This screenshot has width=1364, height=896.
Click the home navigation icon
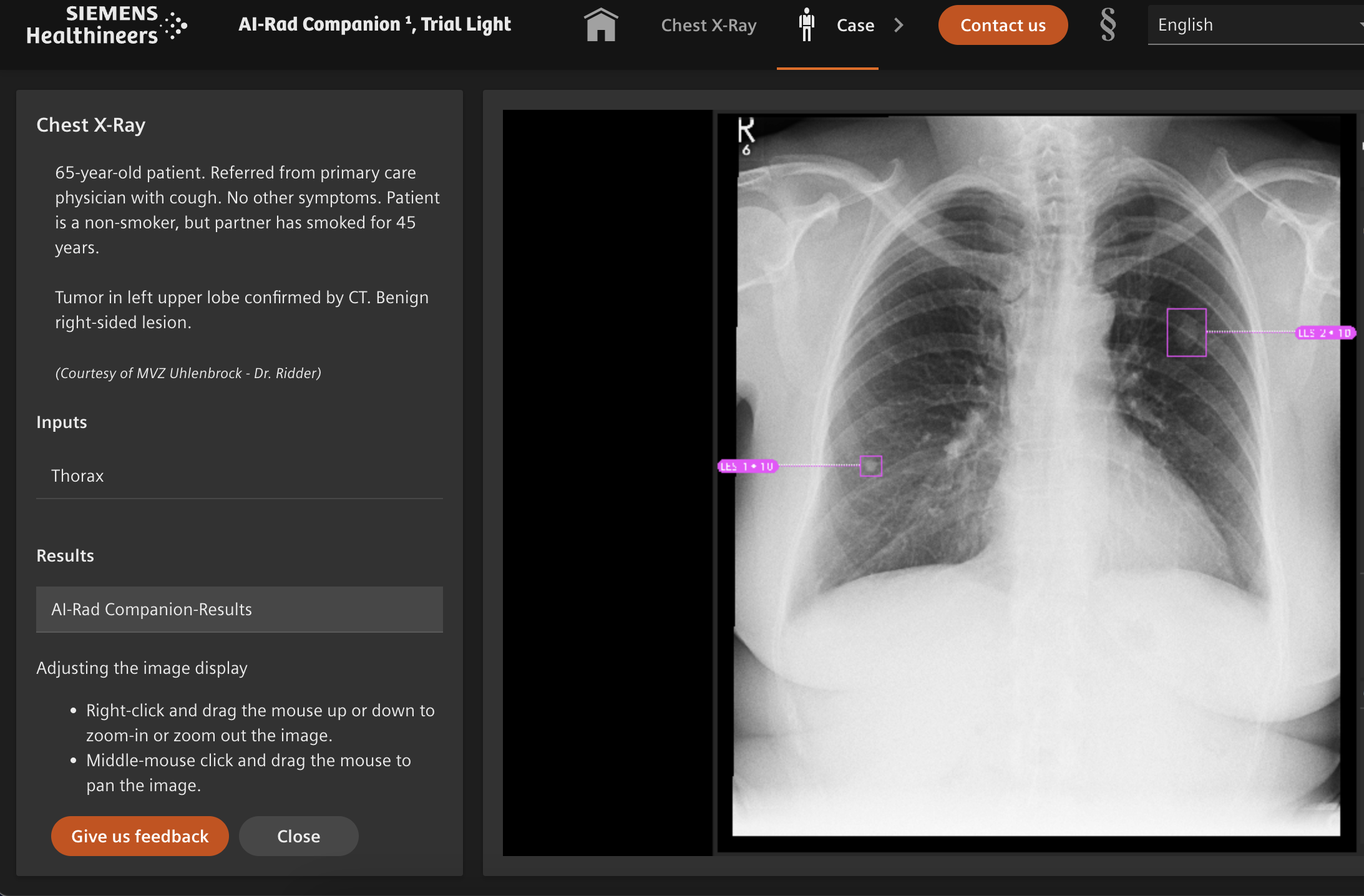[x=600, y=25]
